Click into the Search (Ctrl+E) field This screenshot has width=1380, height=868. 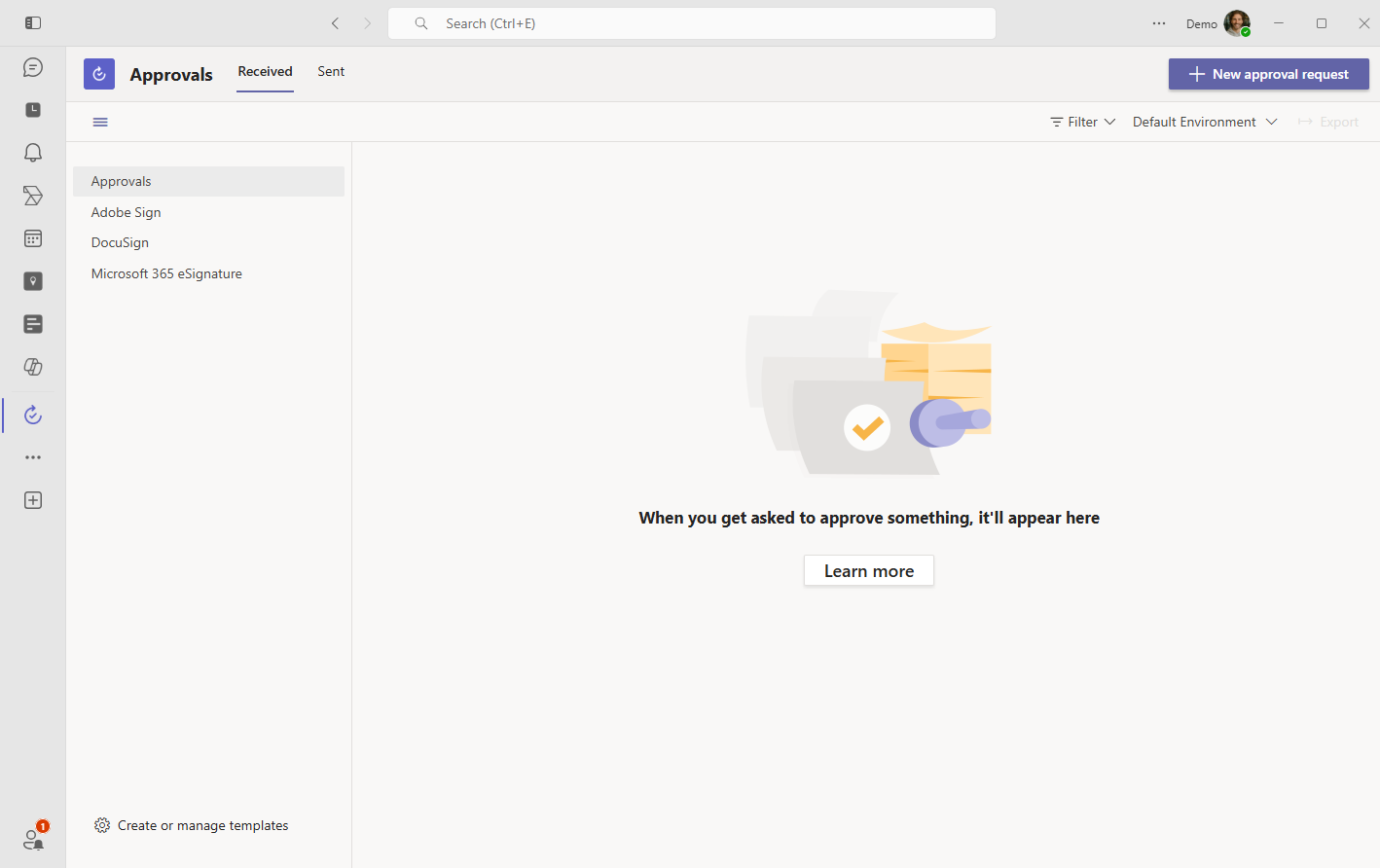tap(692, 23)
